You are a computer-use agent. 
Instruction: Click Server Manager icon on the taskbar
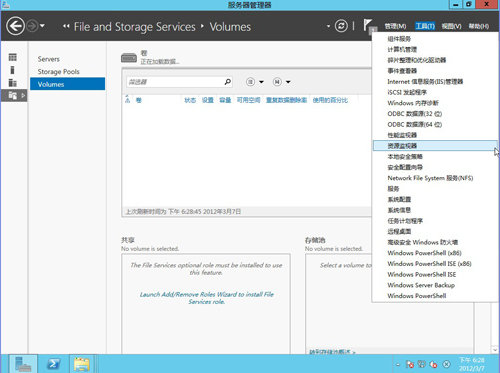[22, 364]
